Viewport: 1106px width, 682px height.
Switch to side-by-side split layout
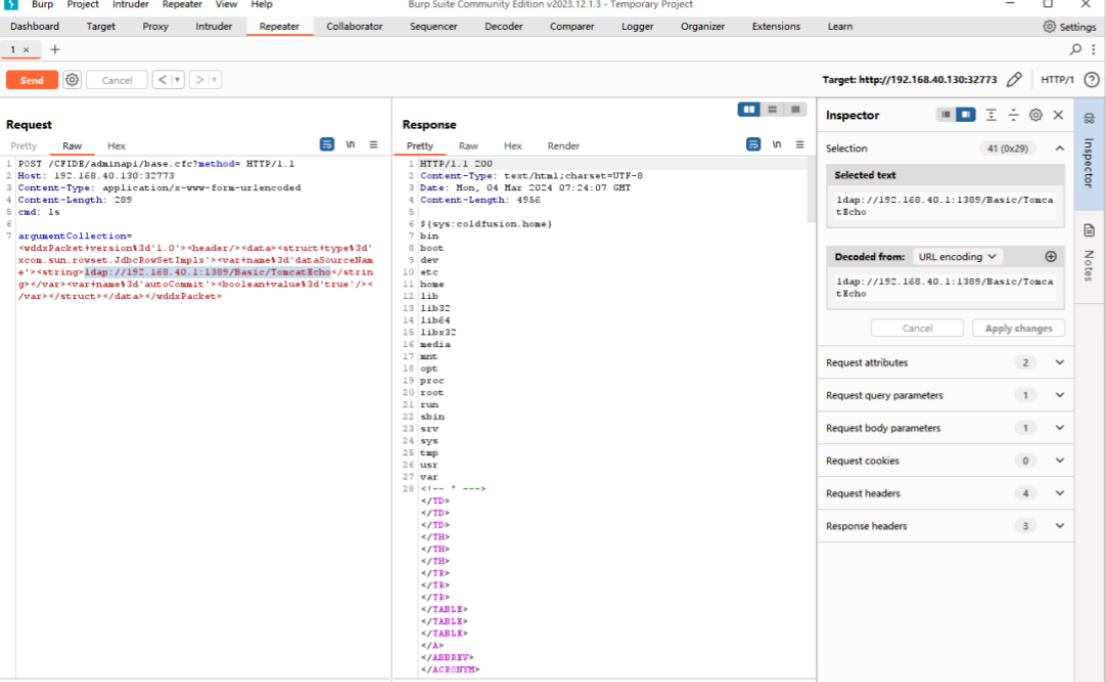[749, 109]
